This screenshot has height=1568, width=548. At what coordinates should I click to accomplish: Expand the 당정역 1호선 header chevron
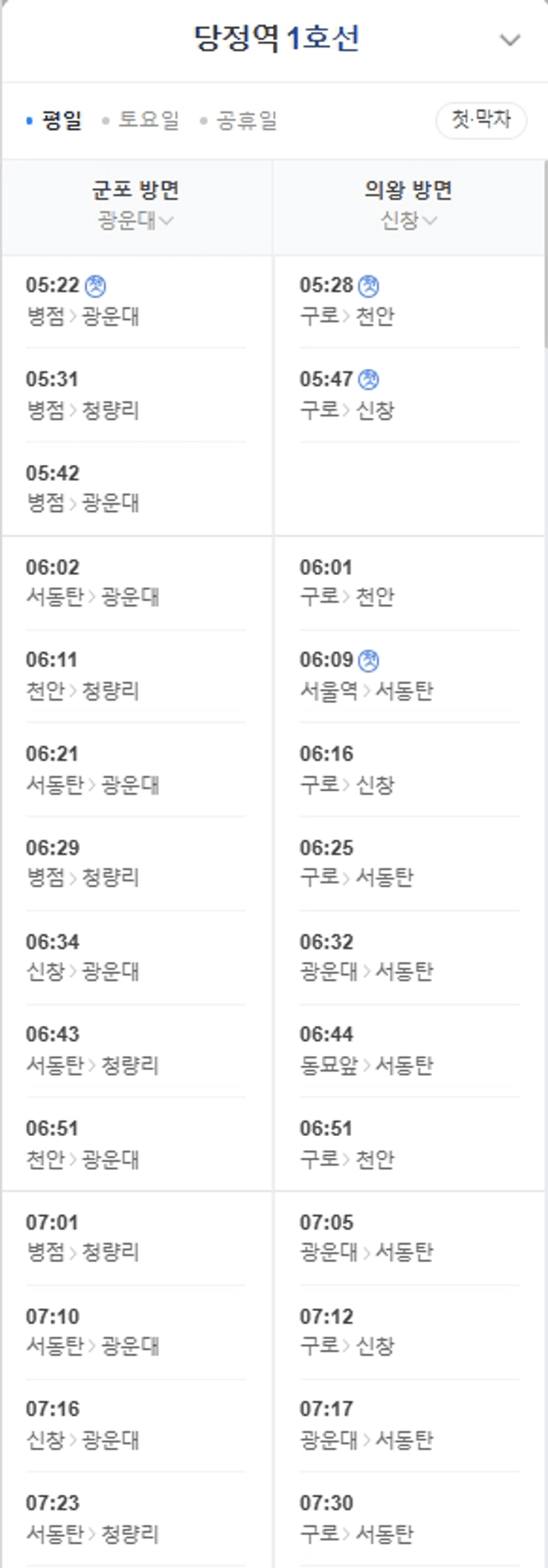(510, 40)
